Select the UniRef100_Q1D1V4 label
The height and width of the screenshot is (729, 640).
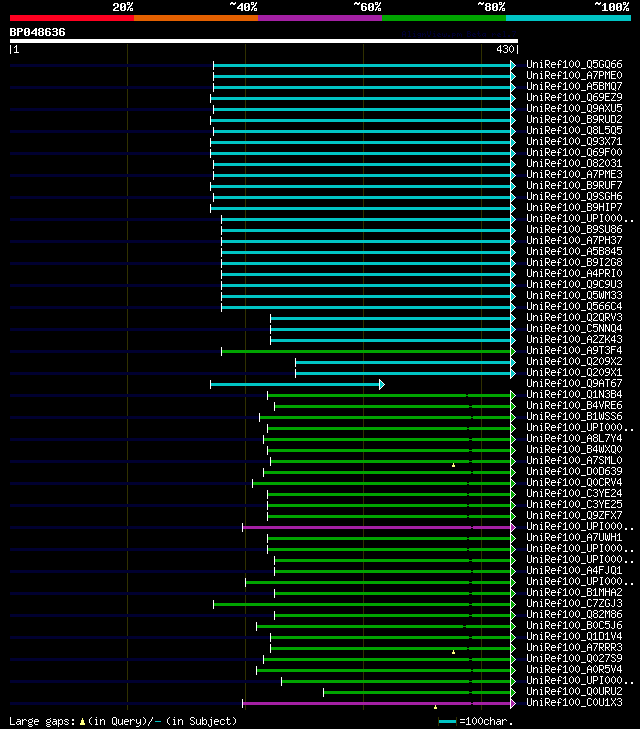[x=574, y=636]
